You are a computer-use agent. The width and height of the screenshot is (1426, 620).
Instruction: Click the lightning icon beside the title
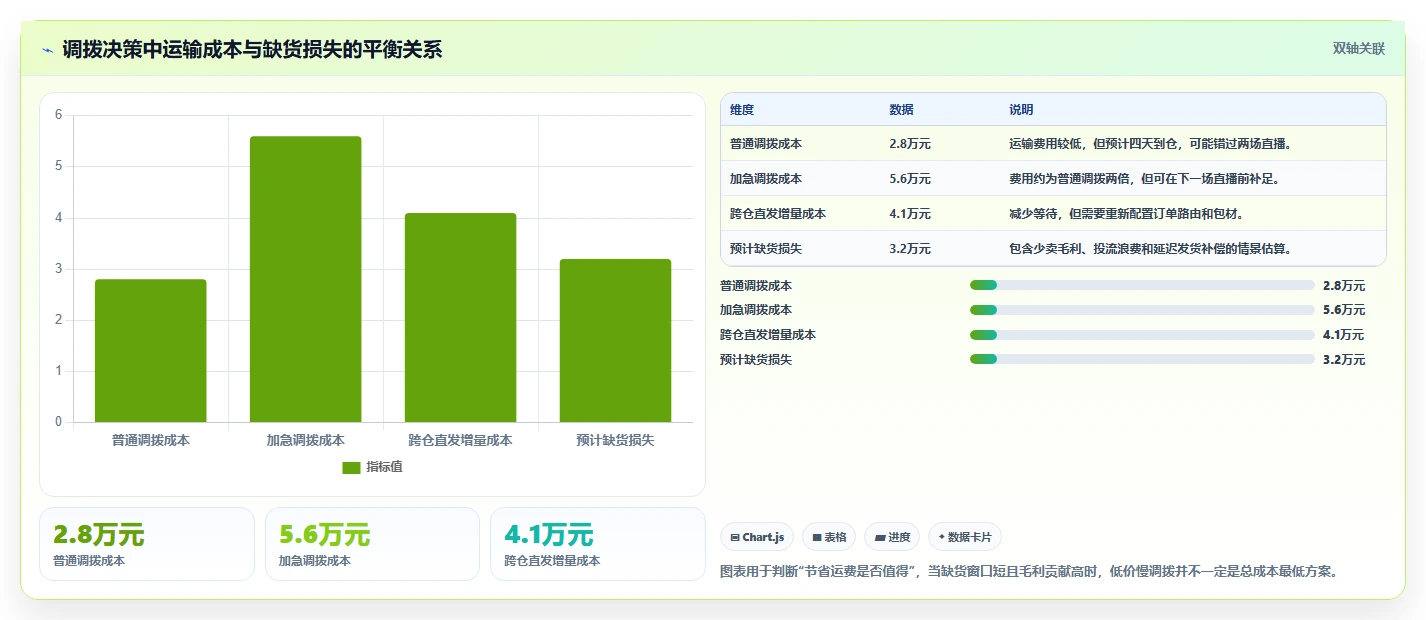click(x=48, y=50)
